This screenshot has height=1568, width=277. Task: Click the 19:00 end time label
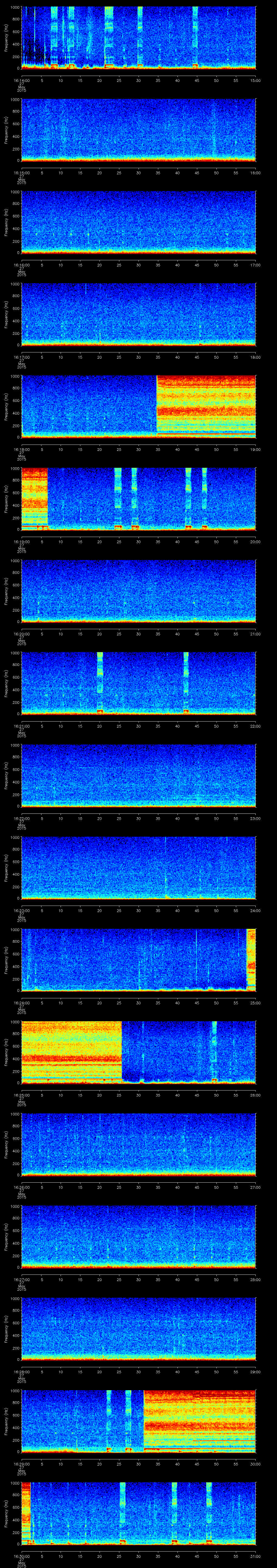point(255,449)
